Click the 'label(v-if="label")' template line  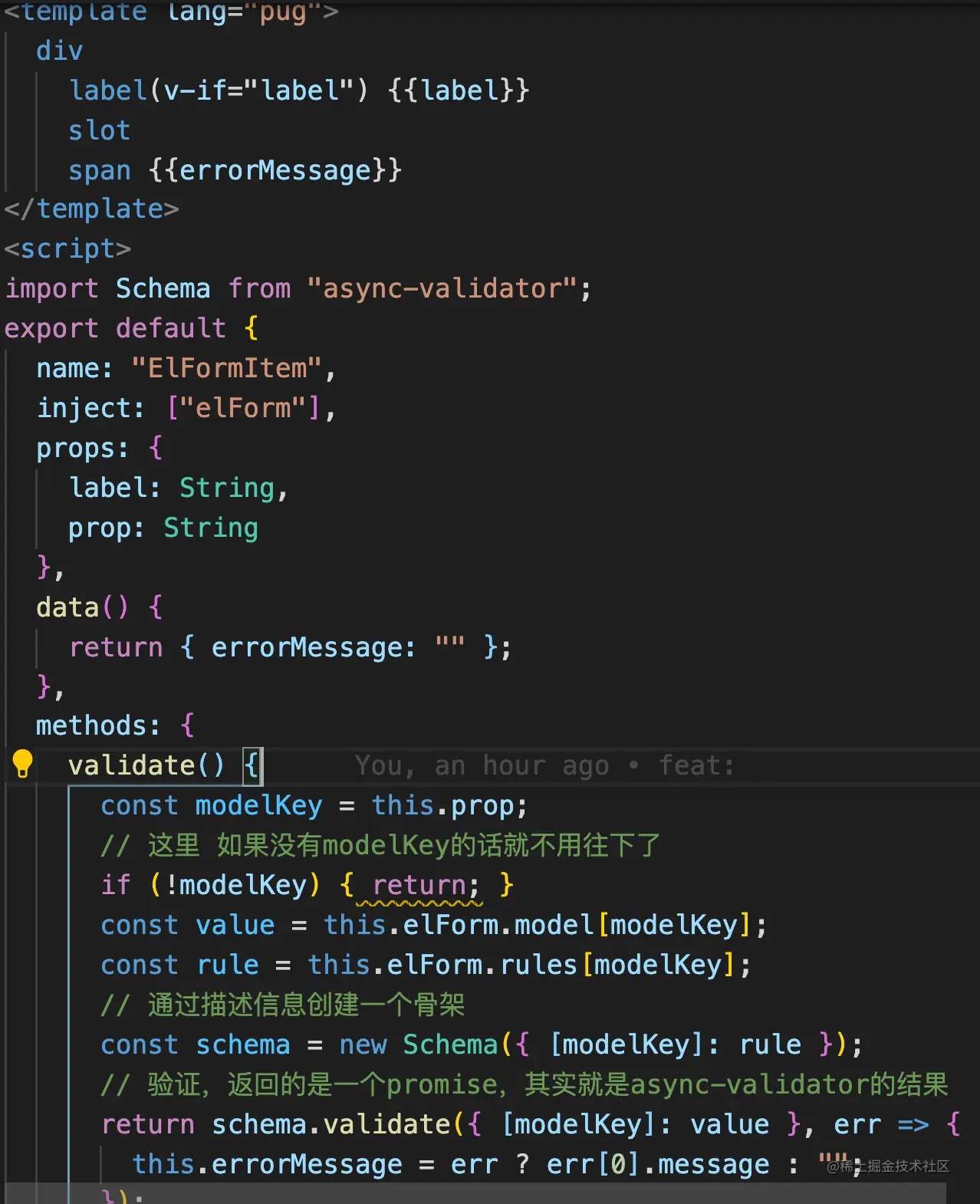pos(299,90)
